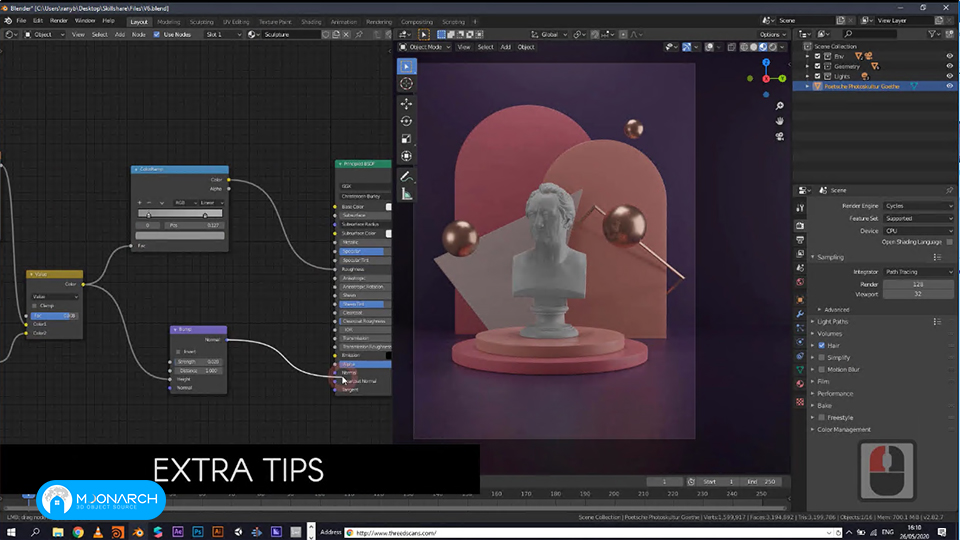
Task: Open the Device CPU dropdown
Action: tap(918, 231)
